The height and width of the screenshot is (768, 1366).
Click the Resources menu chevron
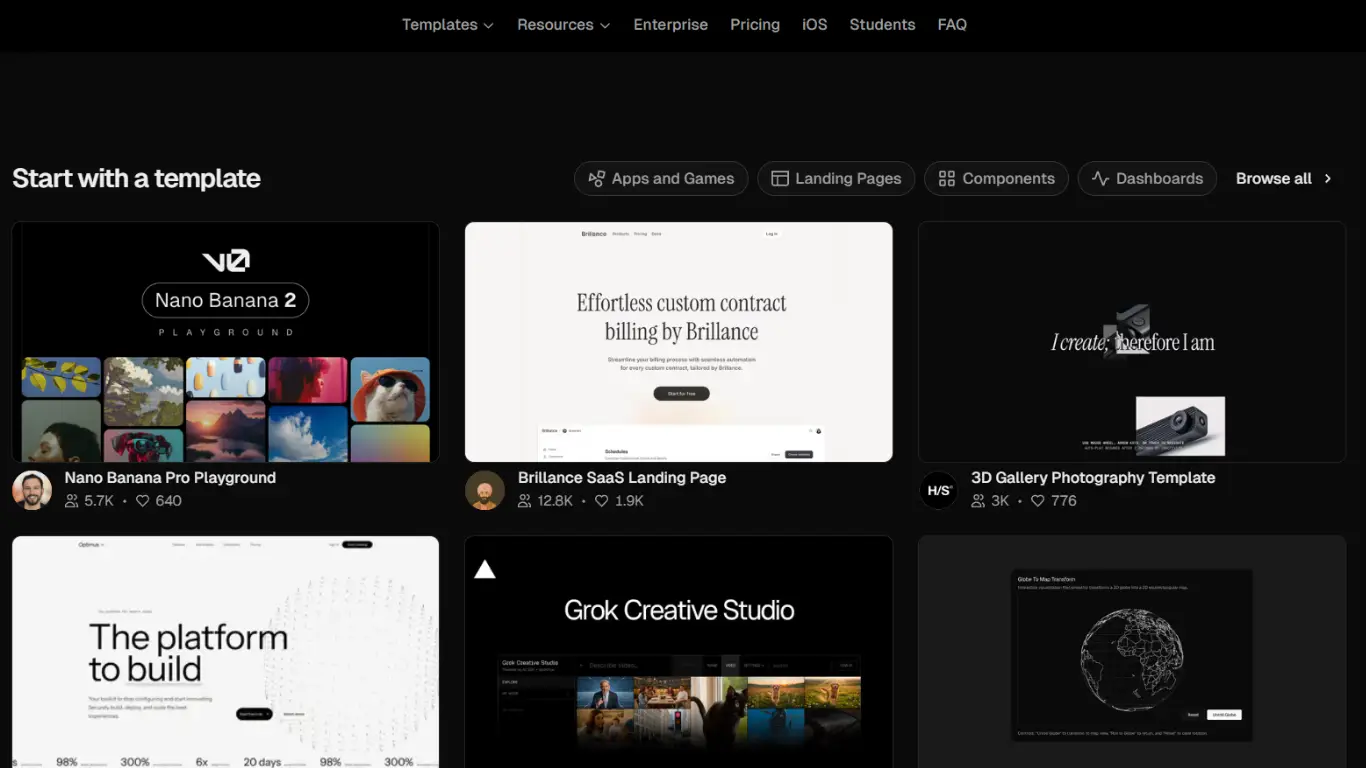click(x=605, y=26)
